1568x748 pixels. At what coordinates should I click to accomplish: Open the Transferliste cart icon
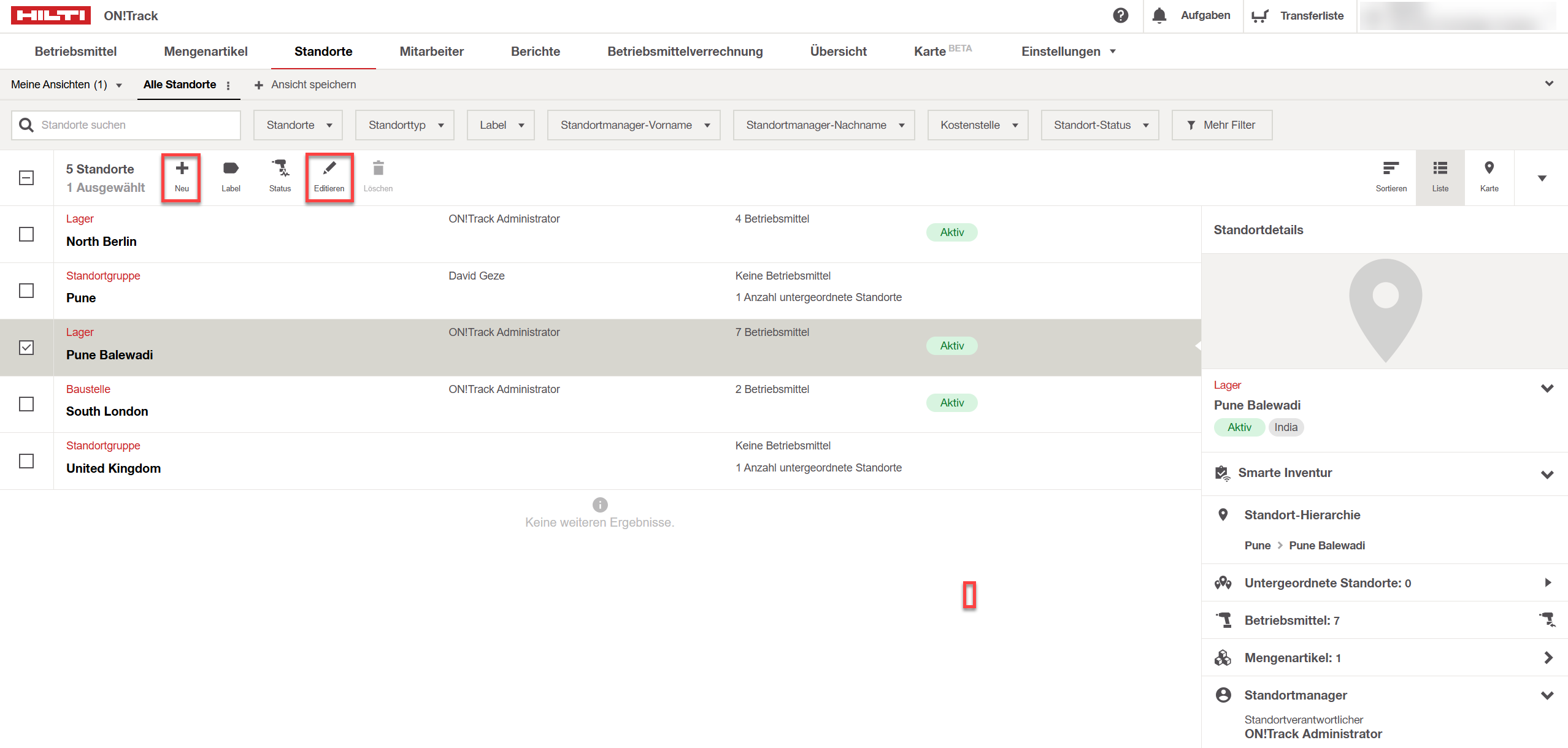point(1259,16)
